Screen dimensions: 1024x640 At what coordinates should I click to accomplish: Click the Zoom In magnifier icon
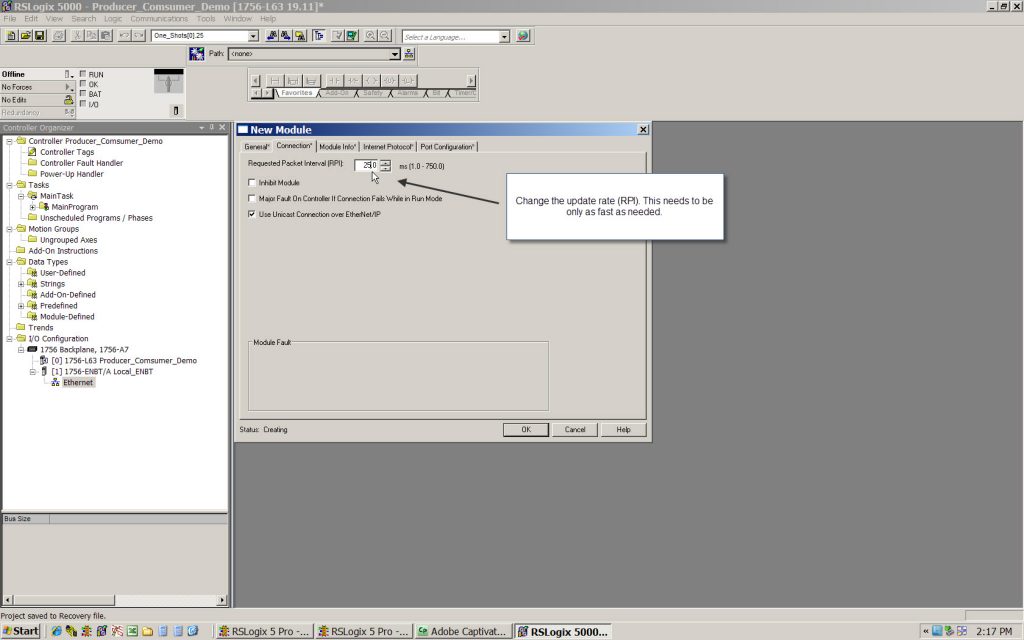coord(371,36)
